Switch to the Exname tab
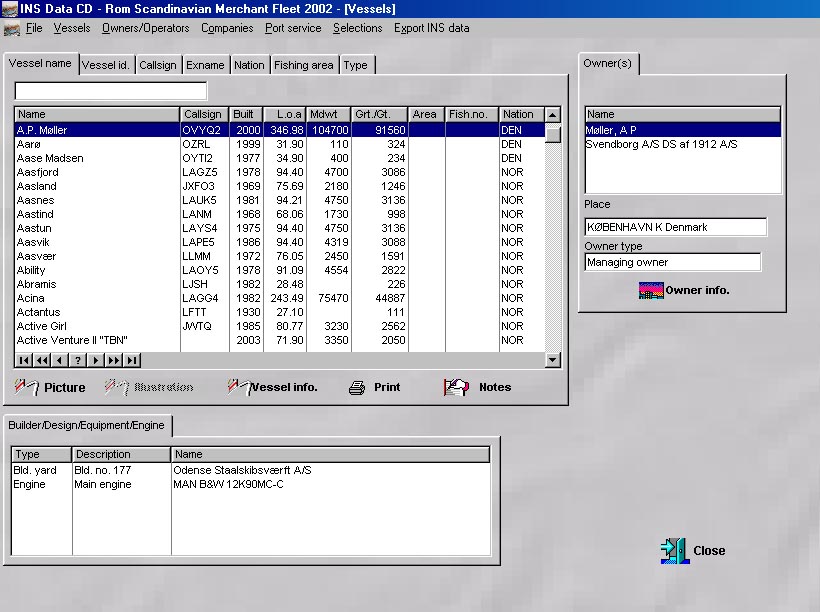 (205, 65)
